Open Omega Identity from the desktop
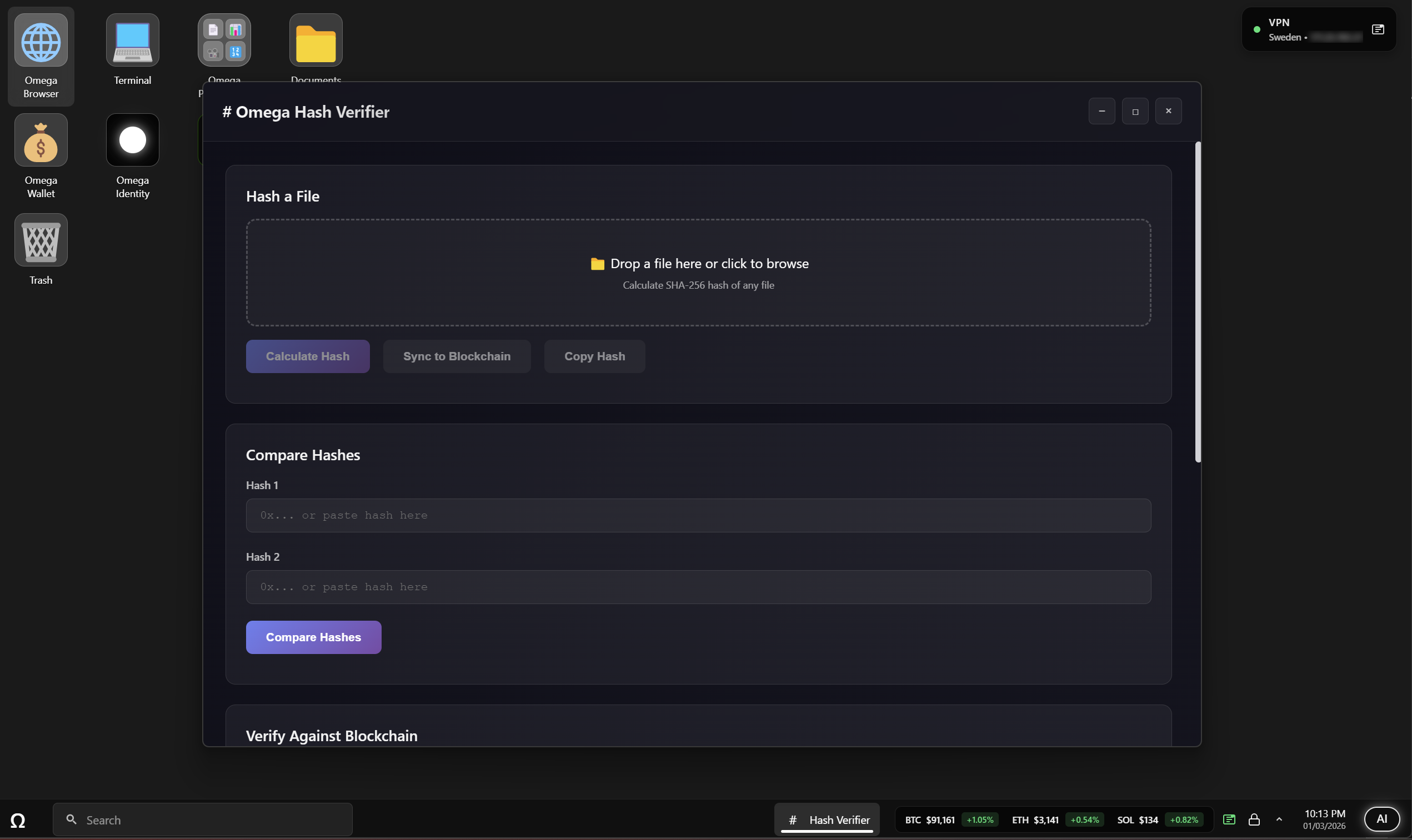The image size is (1412, 840). coord(132,140)
